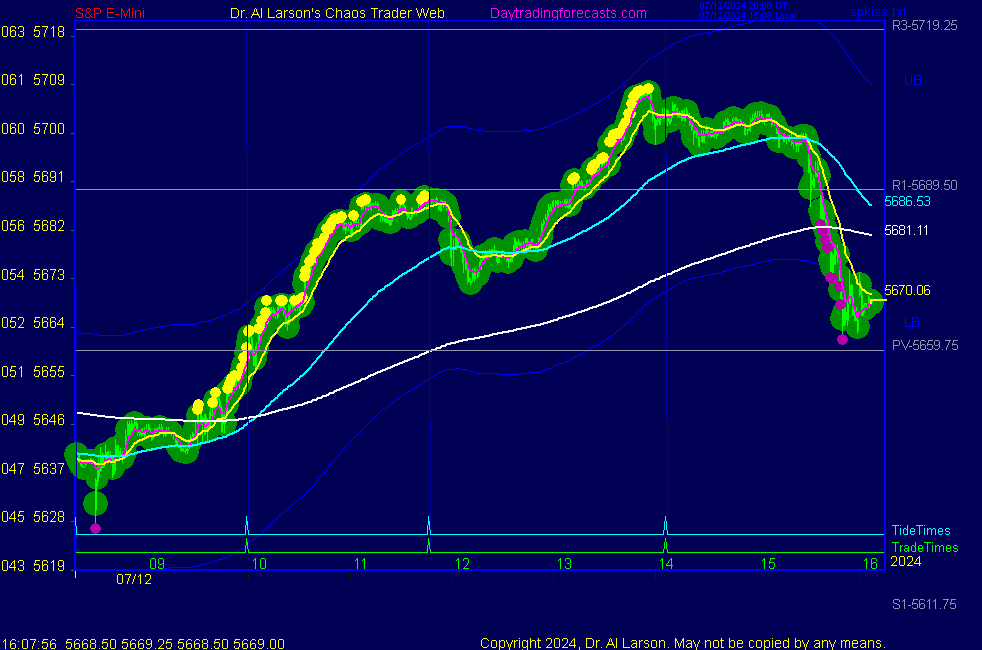Screen dimensions: 982x650
Task: Click the R1-5689.50 resistance label
Action: coord(924,185)
